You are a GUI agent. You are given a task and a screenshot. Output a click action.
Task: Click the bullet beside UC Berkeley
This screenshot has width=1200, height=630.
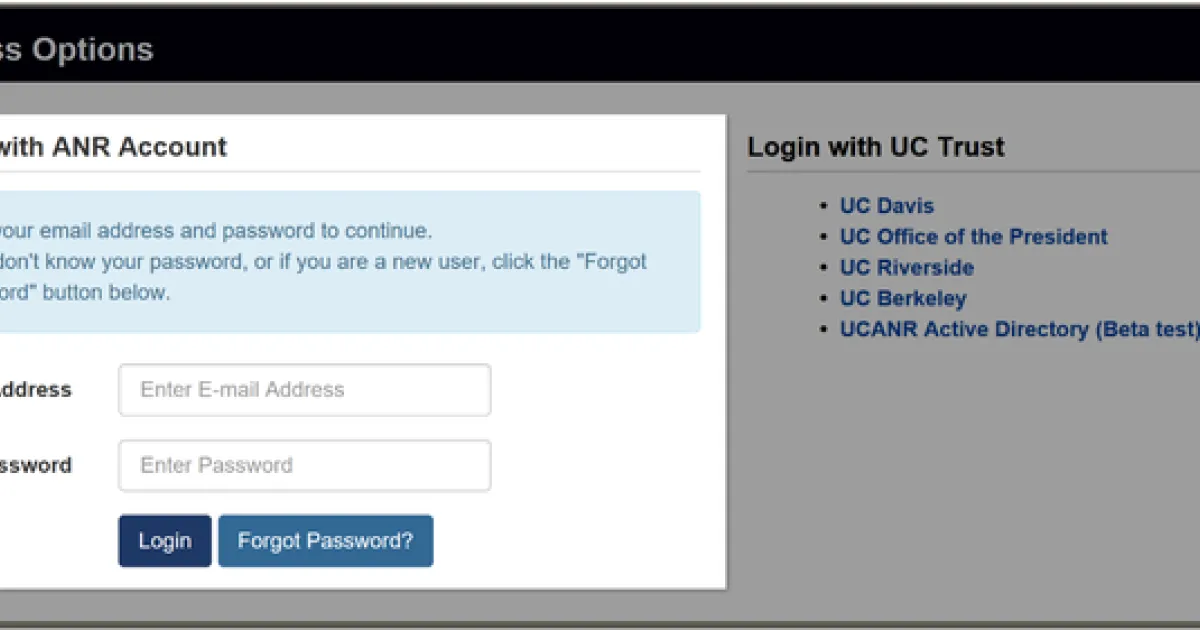(824, 299)
